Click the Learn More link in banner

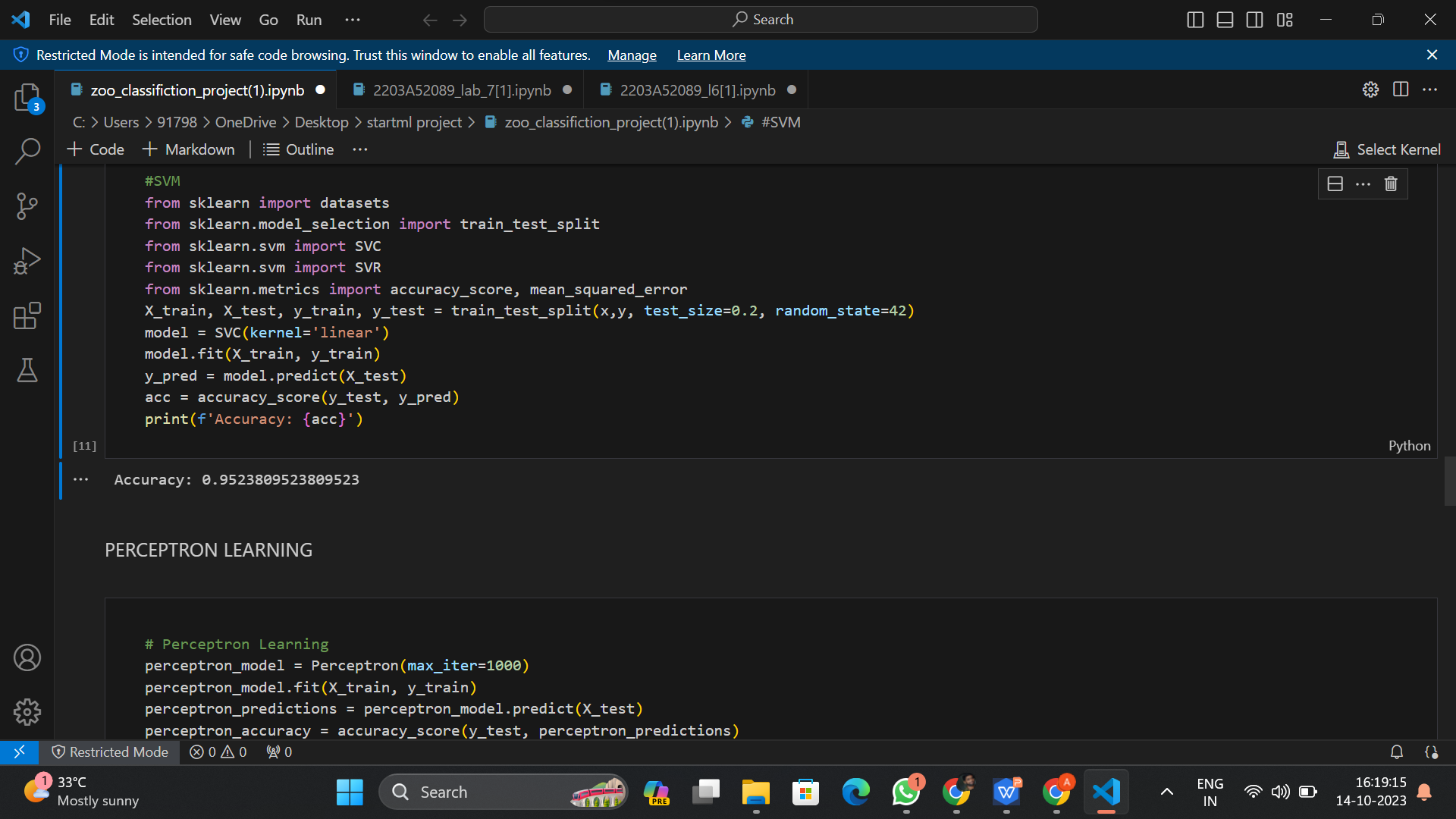711,55
